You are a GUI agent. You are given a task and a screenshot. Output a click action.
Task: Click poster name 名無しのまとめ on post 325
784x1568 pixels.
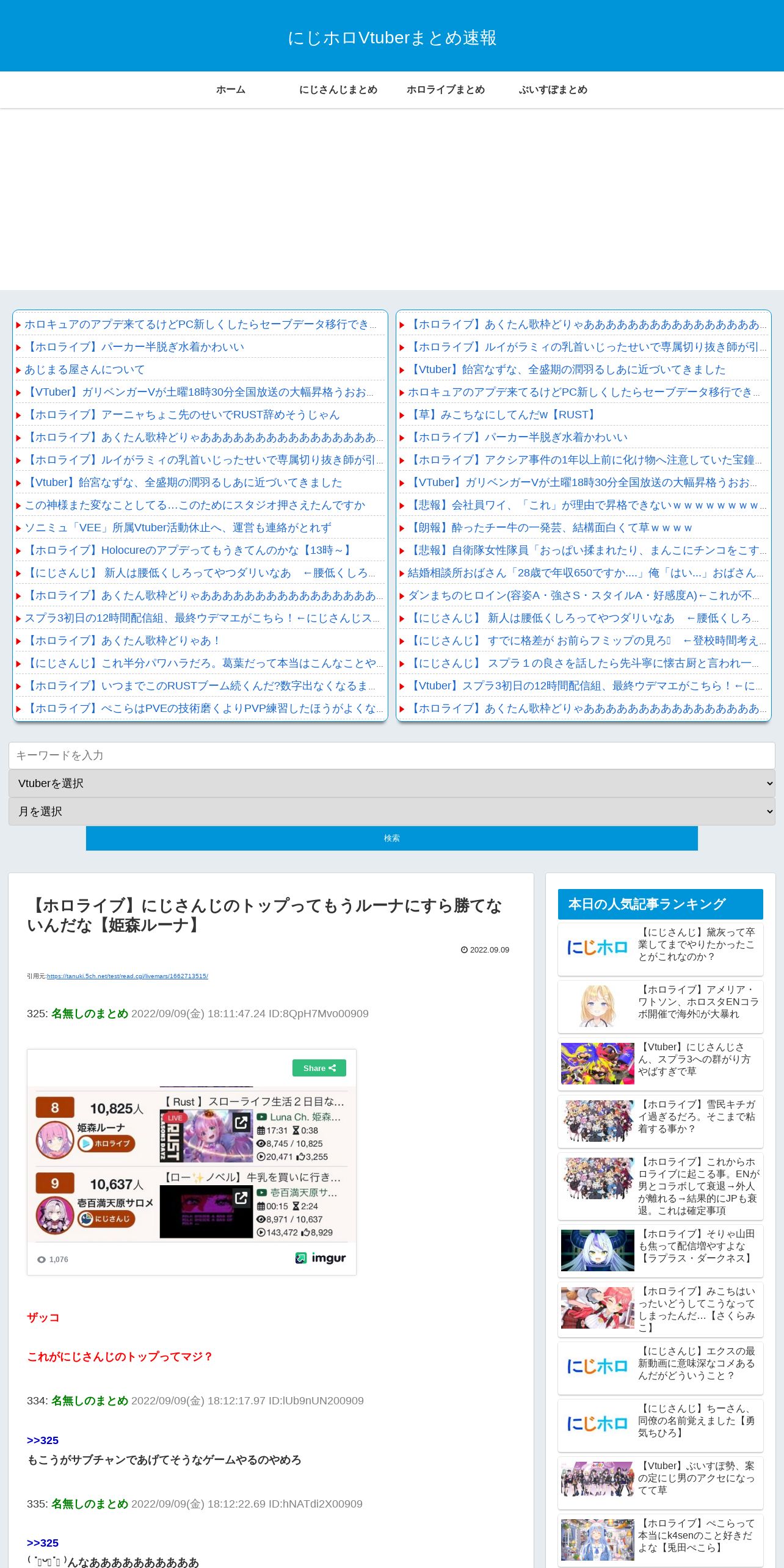90,1014
